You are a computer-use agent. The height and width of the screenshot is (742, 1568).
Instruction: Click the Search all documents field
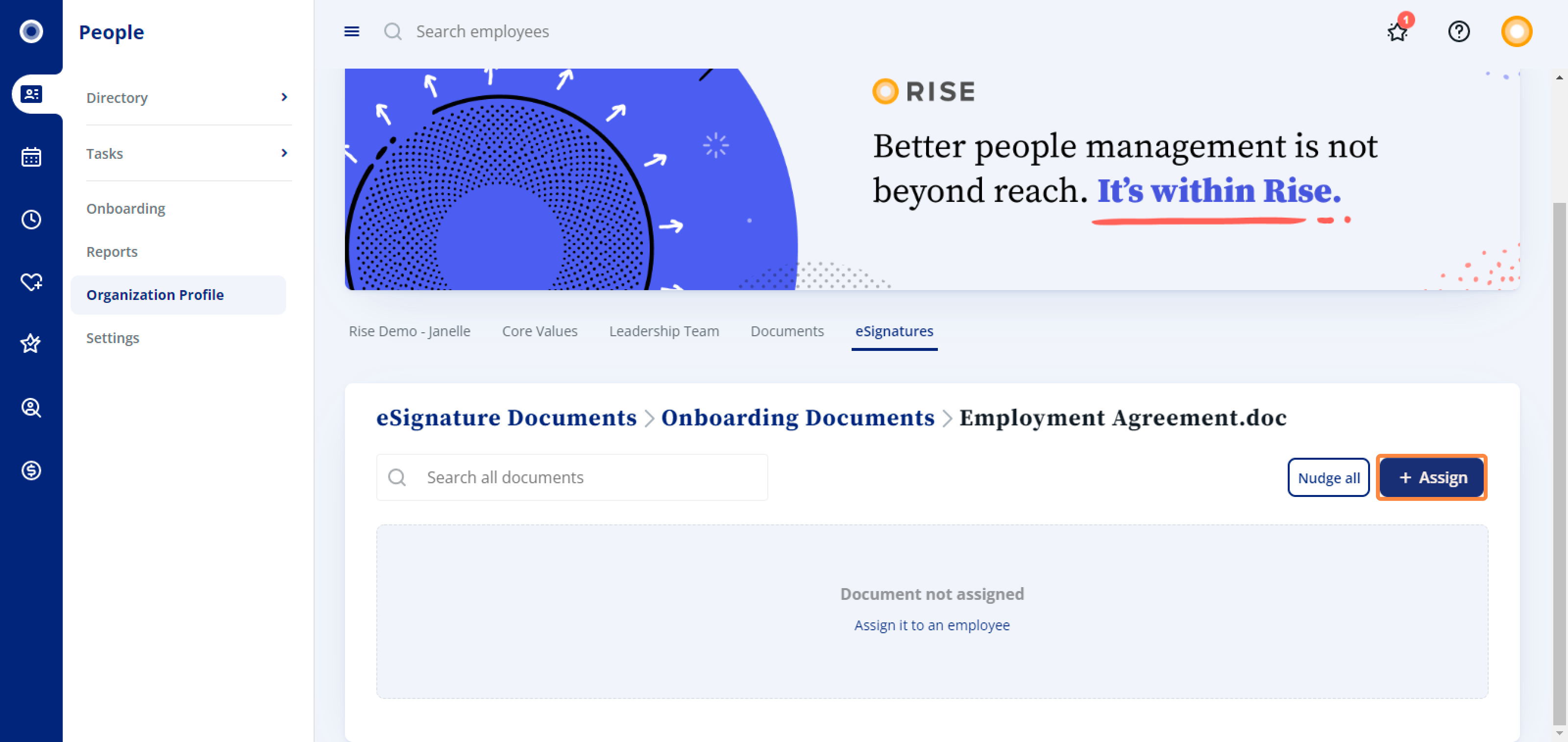(x=572, y=478)
